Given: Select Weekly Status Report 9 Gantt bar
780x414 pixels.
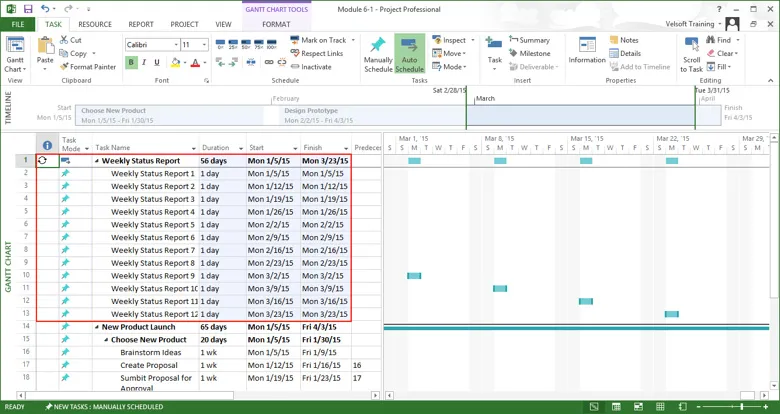Looking at the screenshot, I should coord(414,276).
